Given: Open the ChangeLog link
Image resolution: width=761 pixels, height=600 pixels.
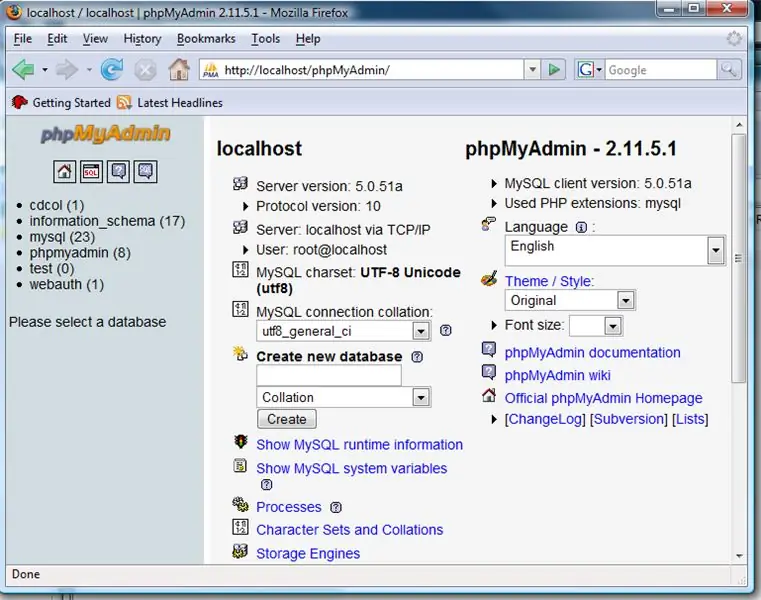Looking at the screenshot, I should pyautogui.click(x=545, y=419).
